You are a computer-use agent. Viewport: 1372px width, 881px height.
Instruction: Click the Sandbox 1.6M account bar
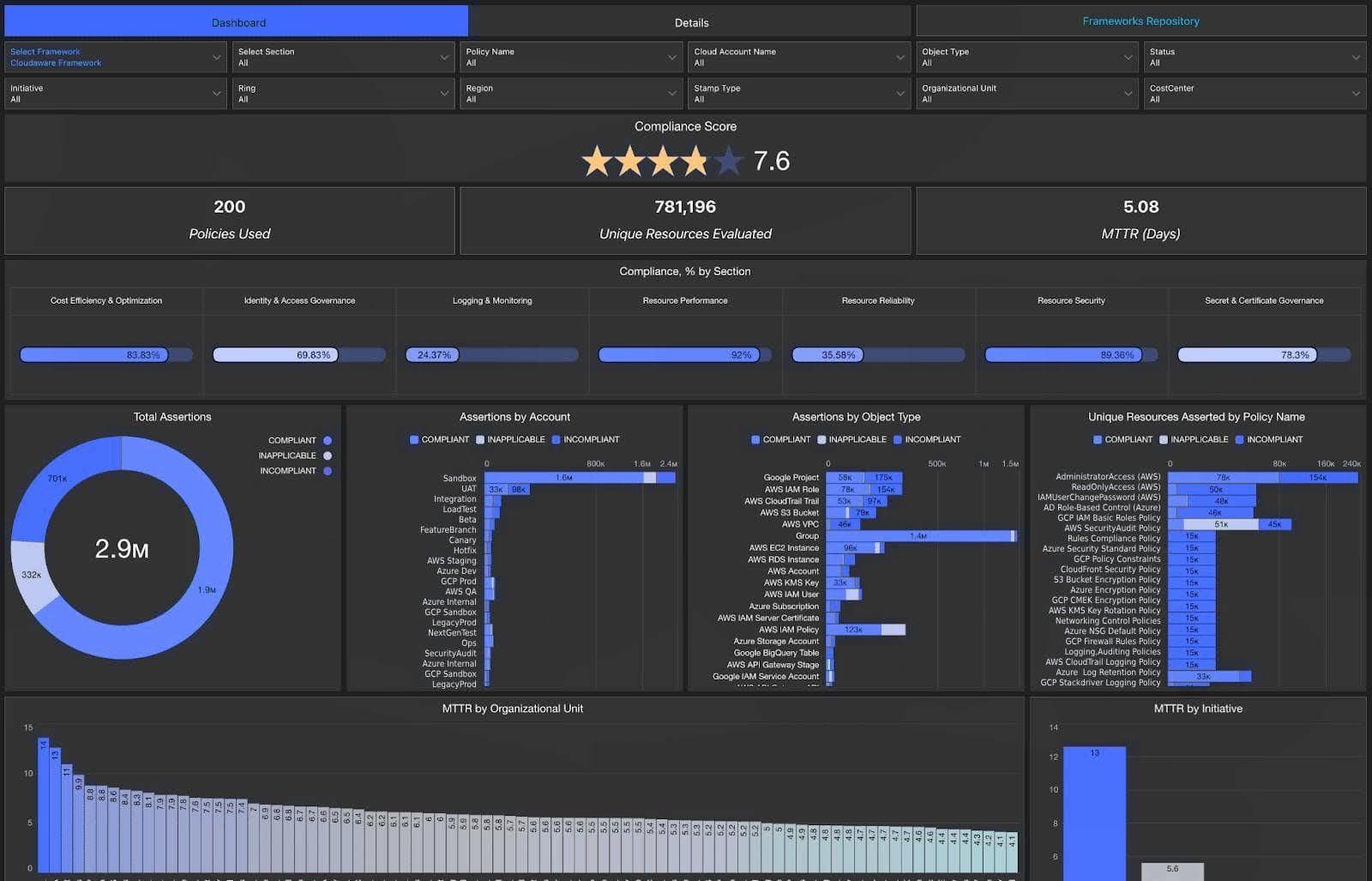coord(563,478)
